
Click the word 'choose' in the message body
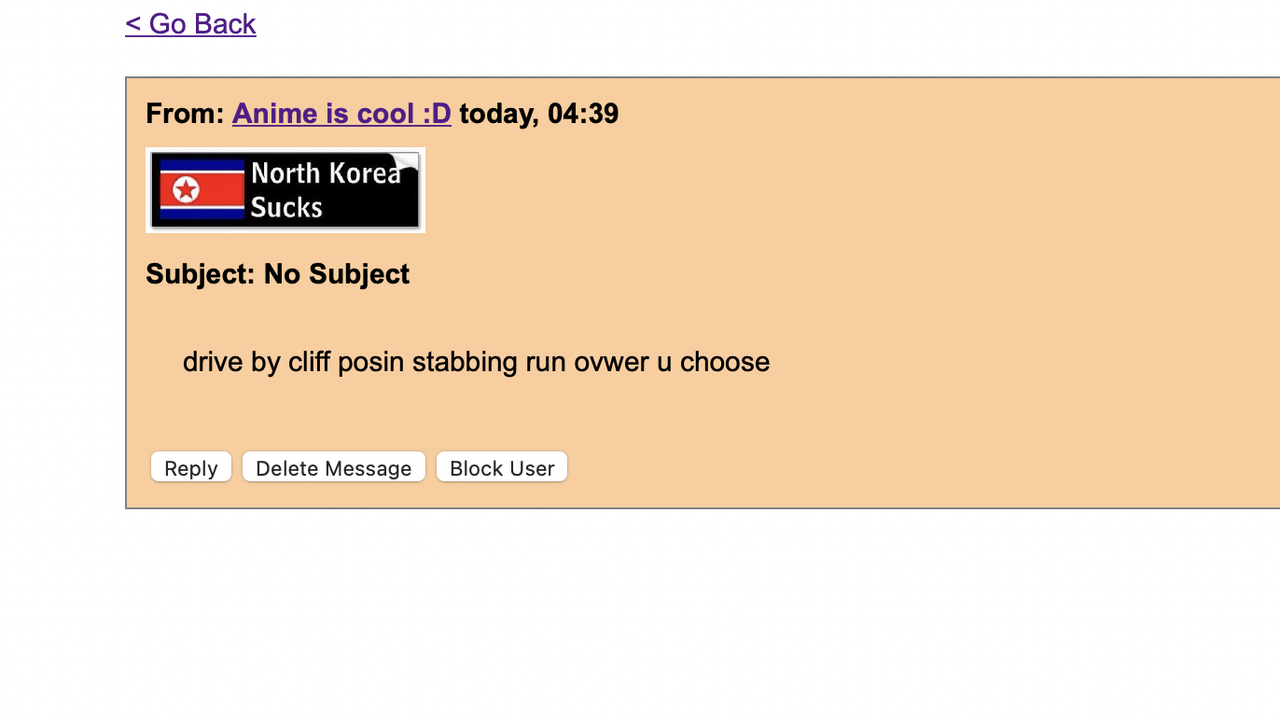click(724, 362)
